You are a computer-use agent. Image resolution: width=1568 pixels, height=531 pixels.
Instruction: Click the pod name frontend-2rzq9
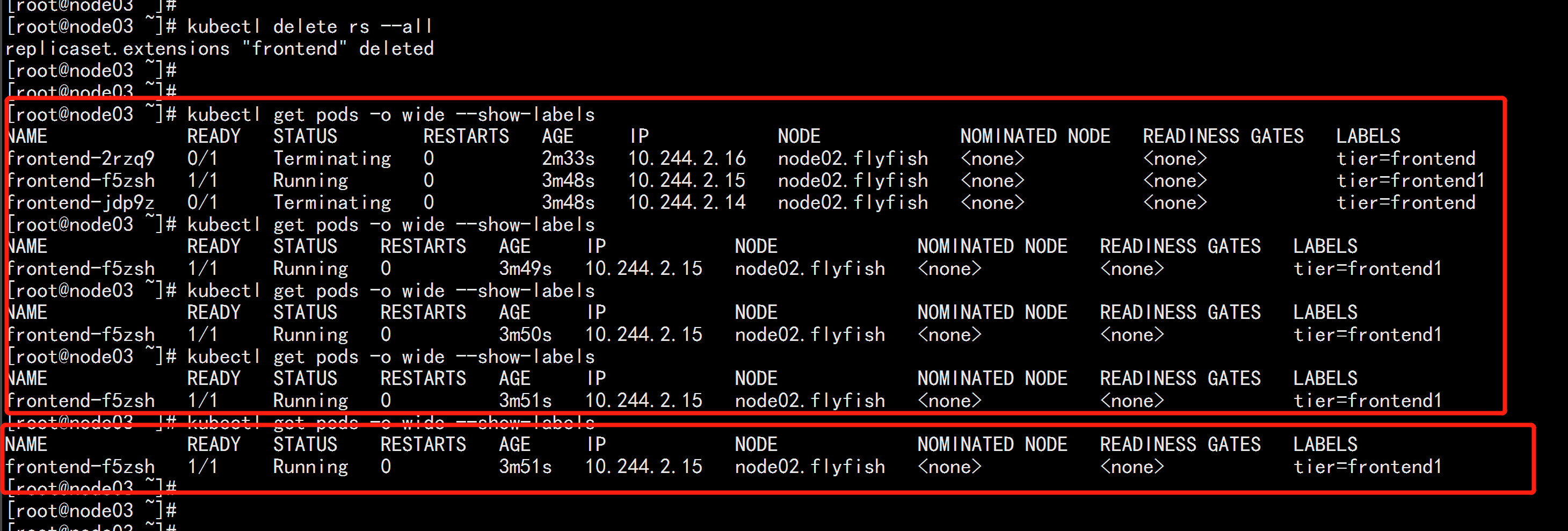[x=81, y=159]
